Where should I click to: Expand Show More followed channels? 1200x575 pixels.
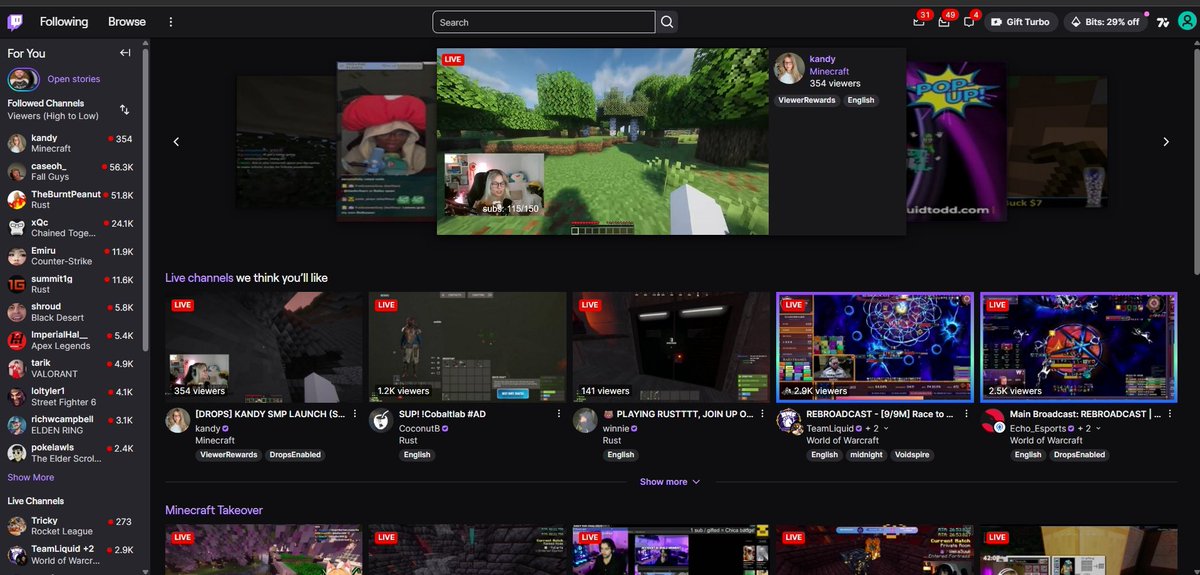point(31,478)
